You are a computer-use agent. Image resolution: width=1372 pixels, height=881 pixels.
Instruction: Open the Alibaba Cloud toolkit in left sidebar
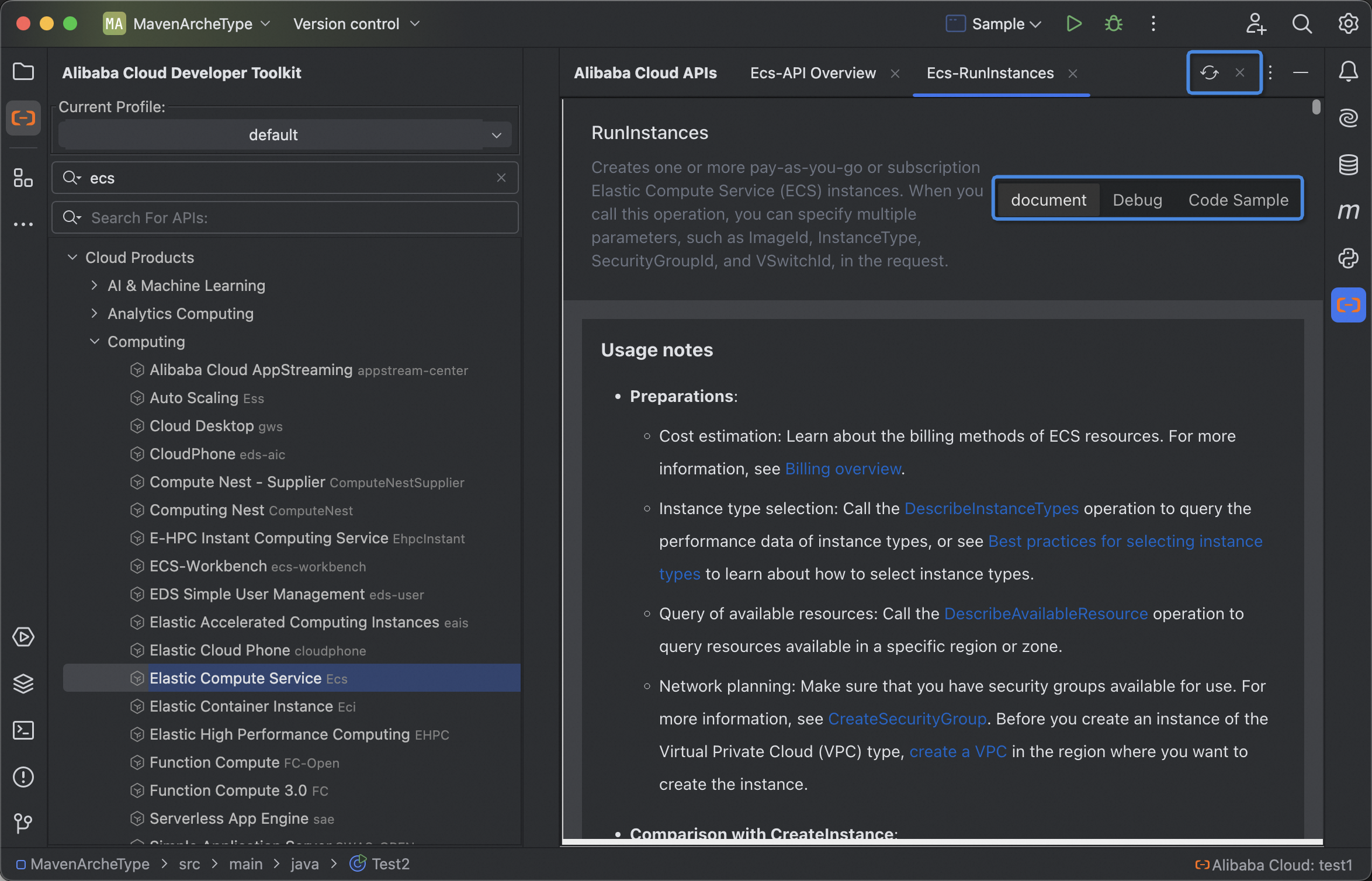(23, 119)
